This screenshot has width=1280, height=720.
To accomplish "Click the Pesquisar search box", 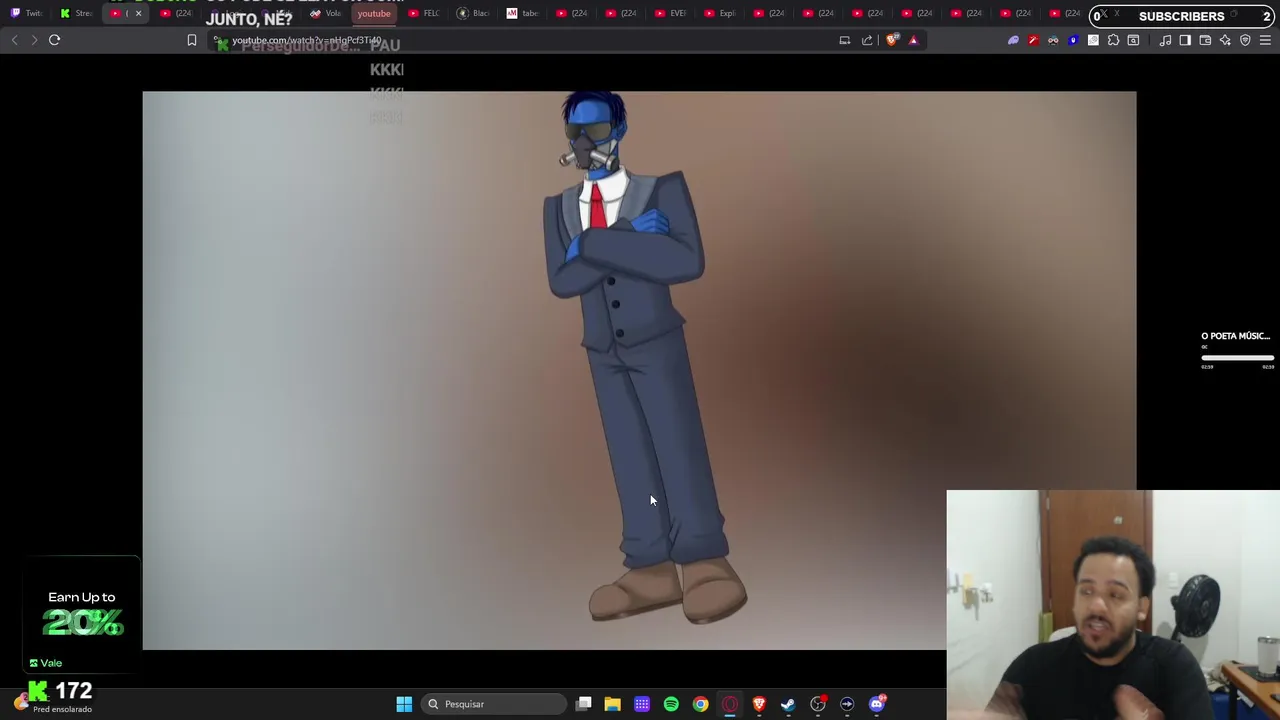I will pyautogui.click(x=494, y=704).
